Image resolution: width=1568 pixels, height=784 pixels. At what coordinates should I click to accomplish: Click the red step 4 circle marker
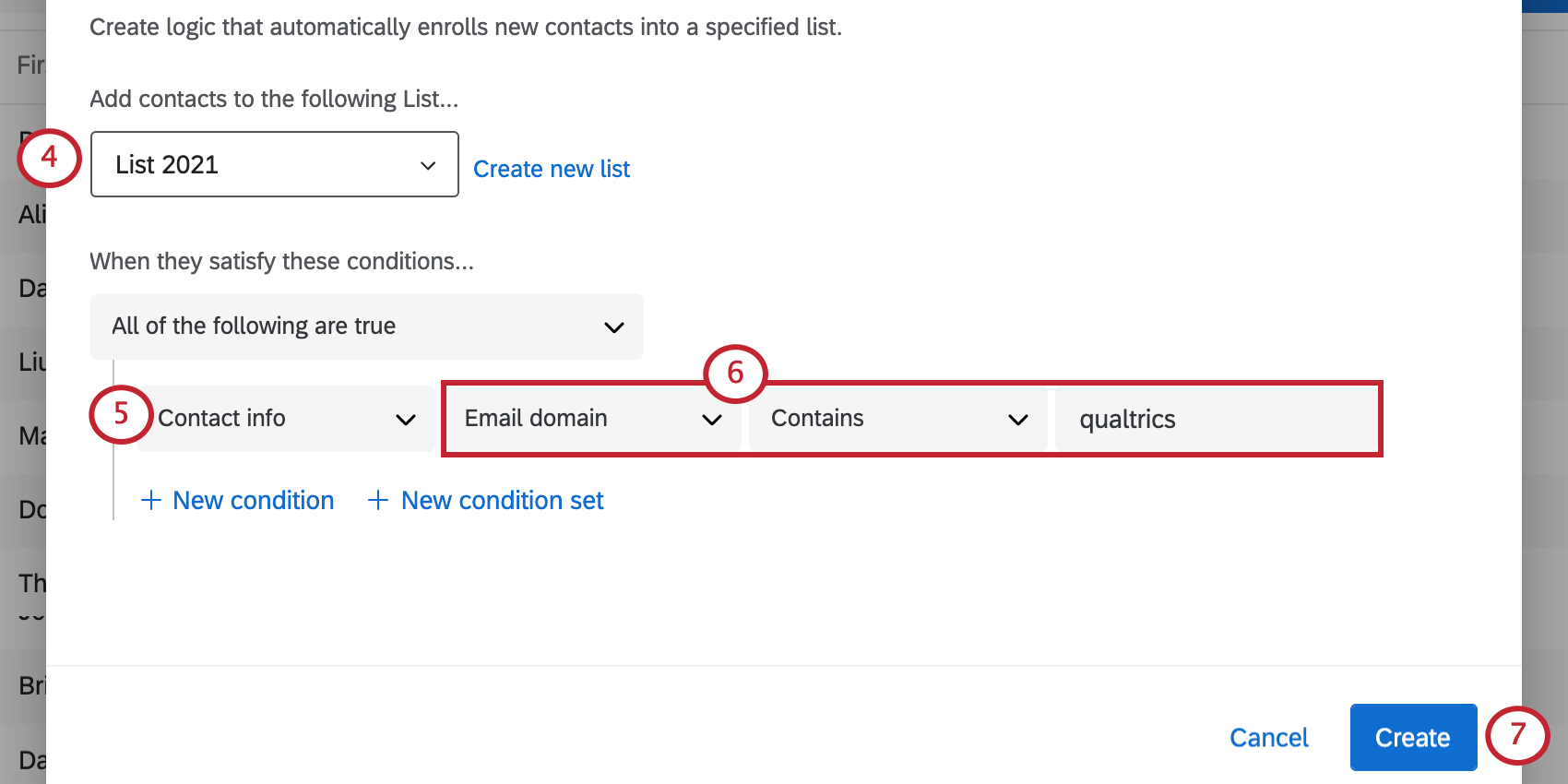(49, 158)
